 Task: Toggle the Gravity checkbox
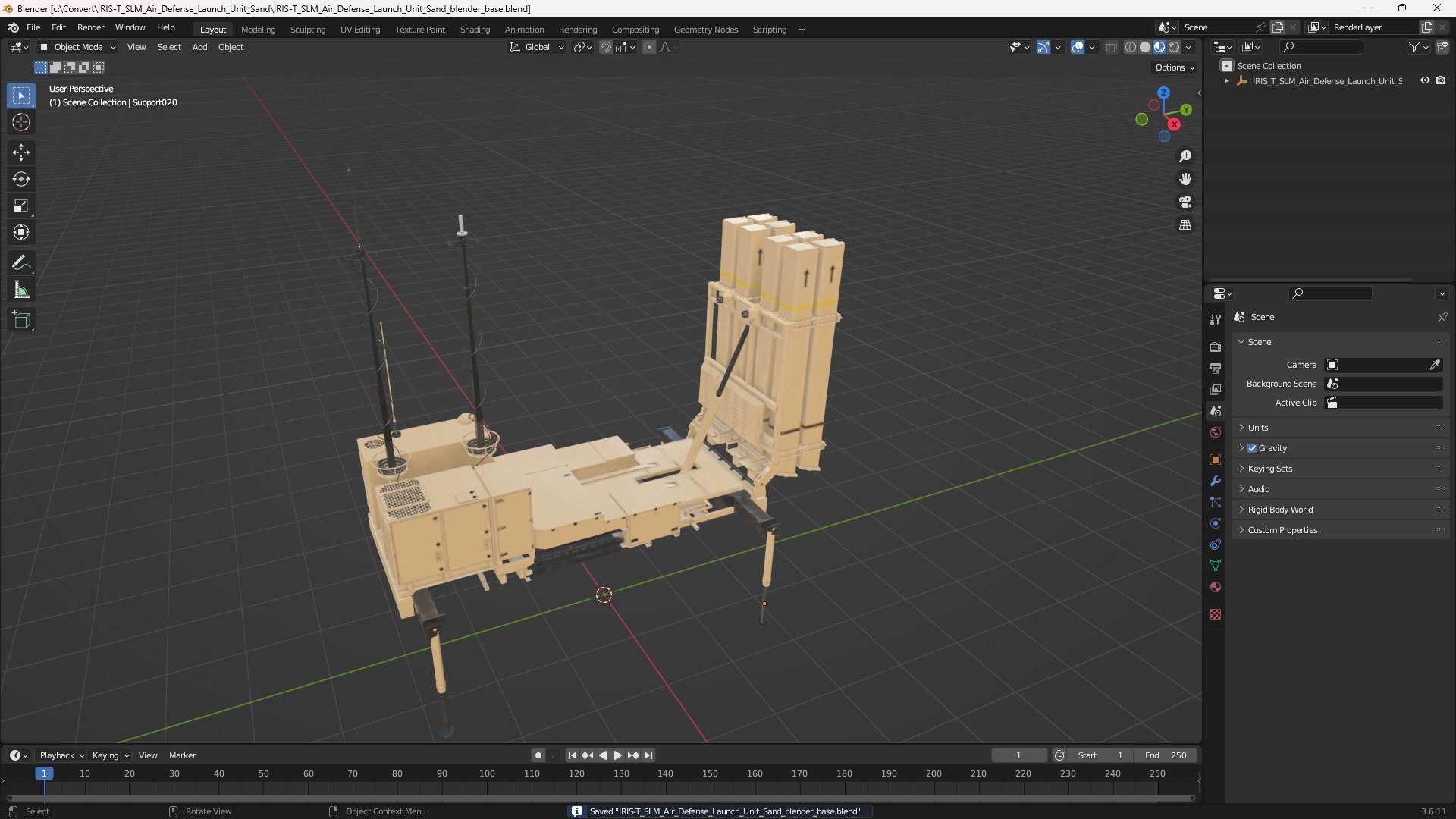click(x=1252, y=448)
